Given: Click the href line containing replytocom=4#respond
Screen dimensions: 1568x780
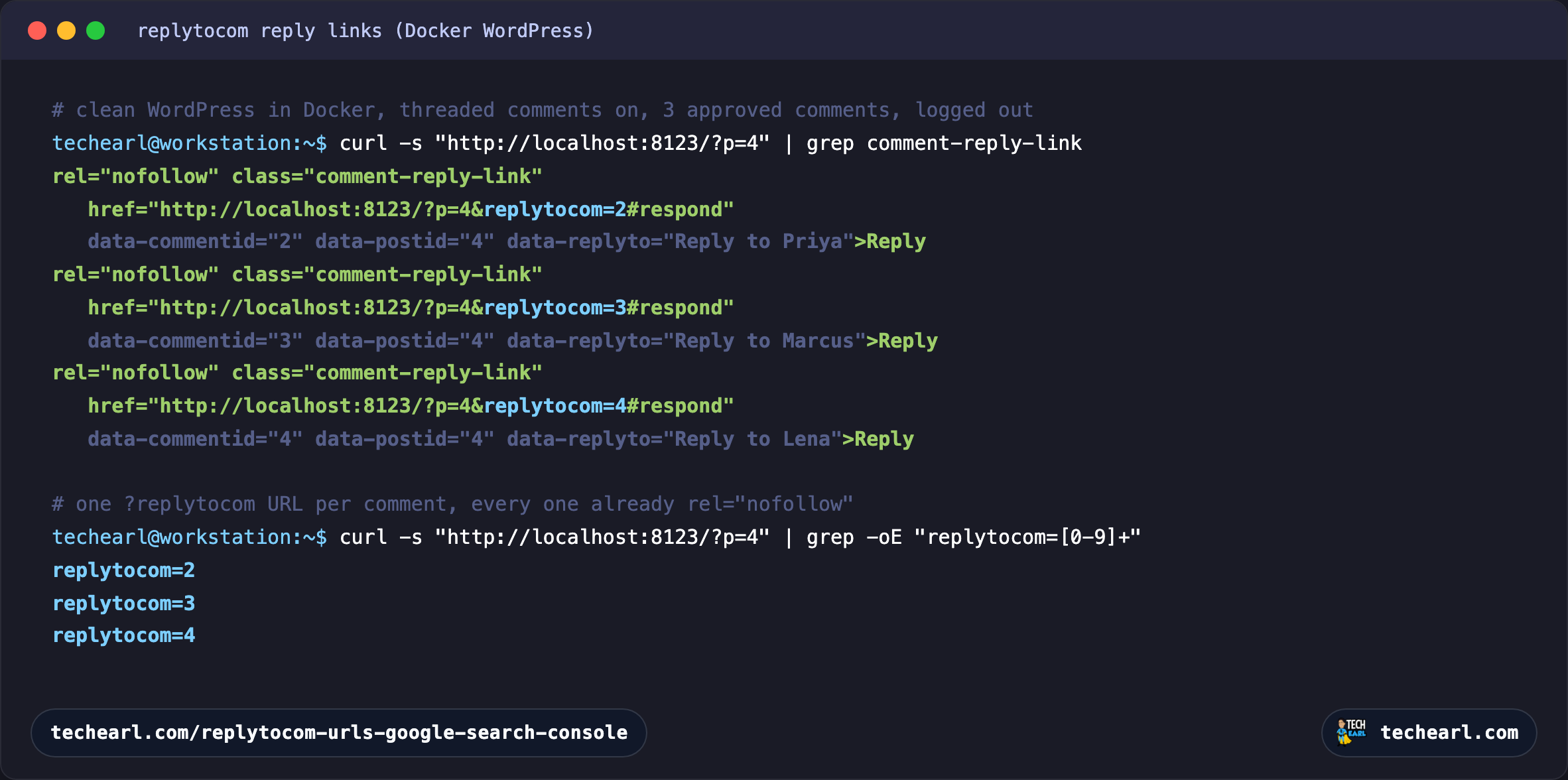Looking at the screenshot, I should (411, 406).
